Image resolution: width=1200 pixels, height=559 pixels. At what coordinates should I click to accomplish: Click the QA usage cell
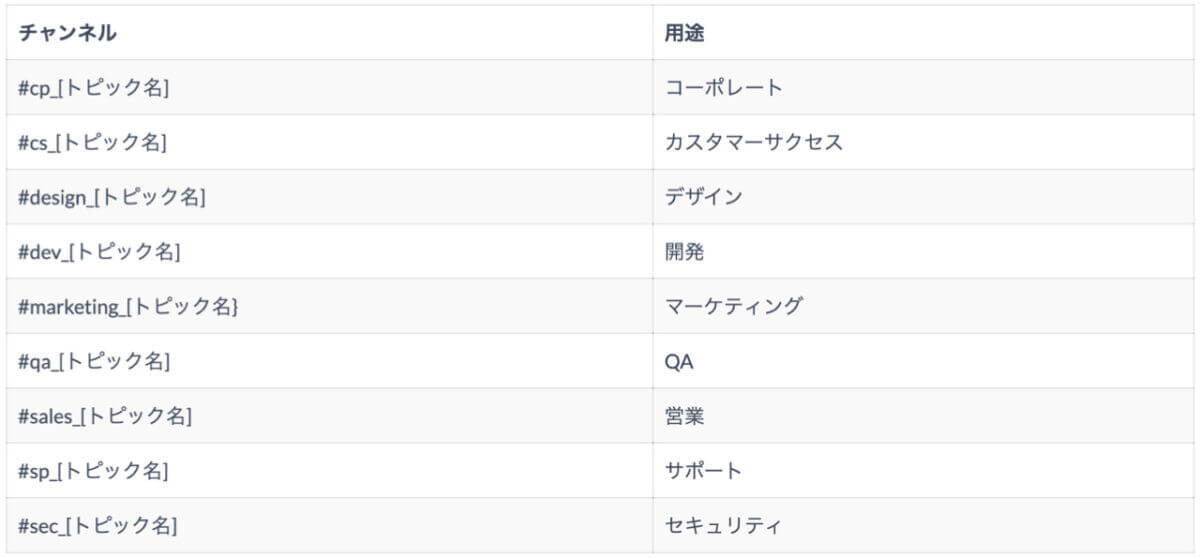[x=924, y=361]
